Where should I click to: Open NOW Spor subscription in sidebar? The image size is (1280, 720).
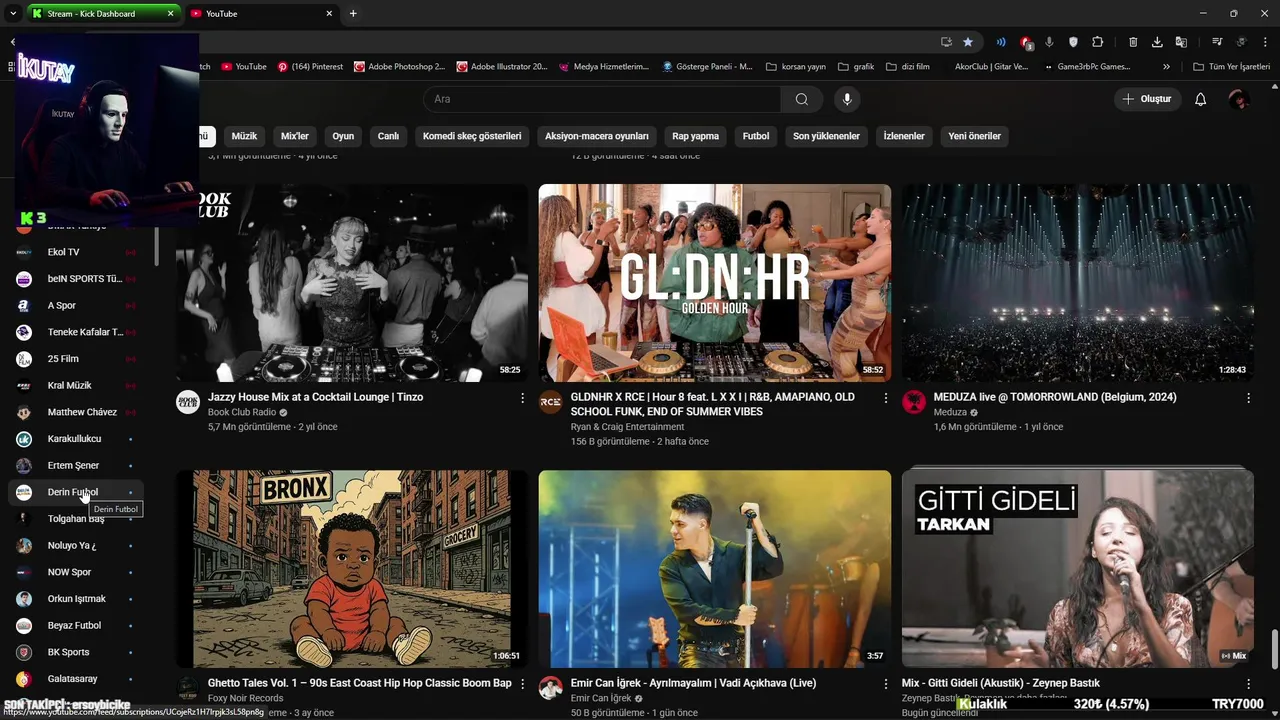[x=76, y=572]
